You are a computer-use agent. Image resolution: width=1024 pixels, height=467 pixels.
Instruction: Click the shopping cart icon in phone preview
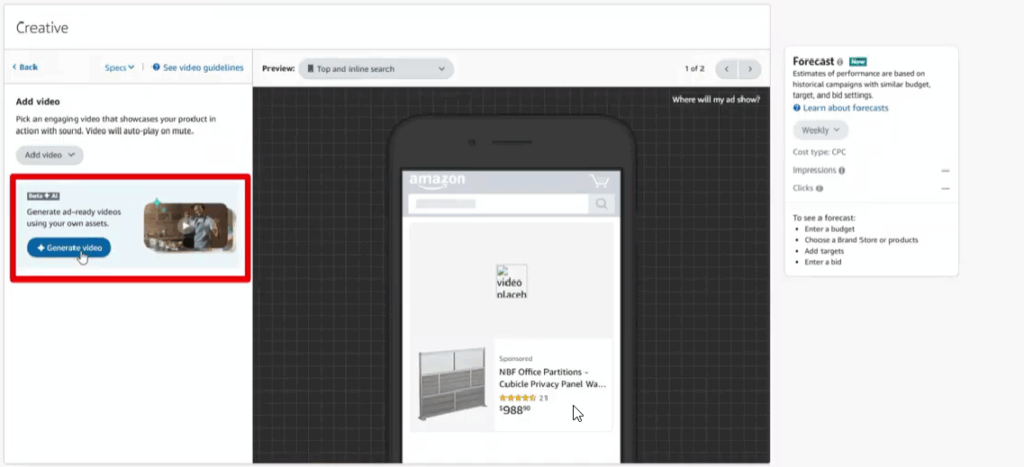coord(599,182)
